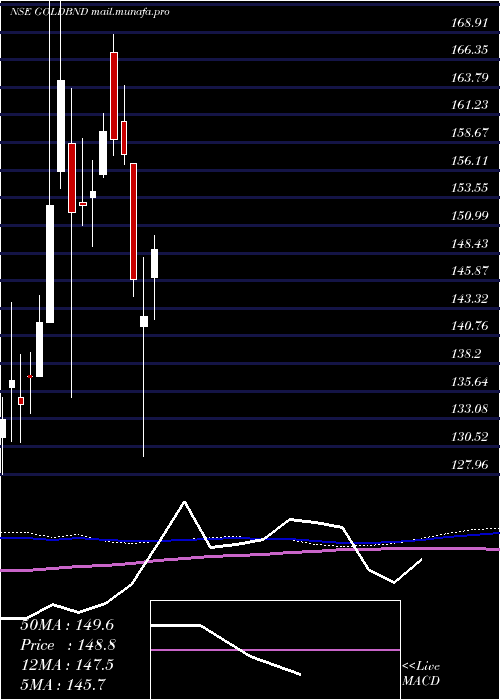Screen dimensions: 500x700
Task: Click the Price : 148.8 readout
Action: 68,645
